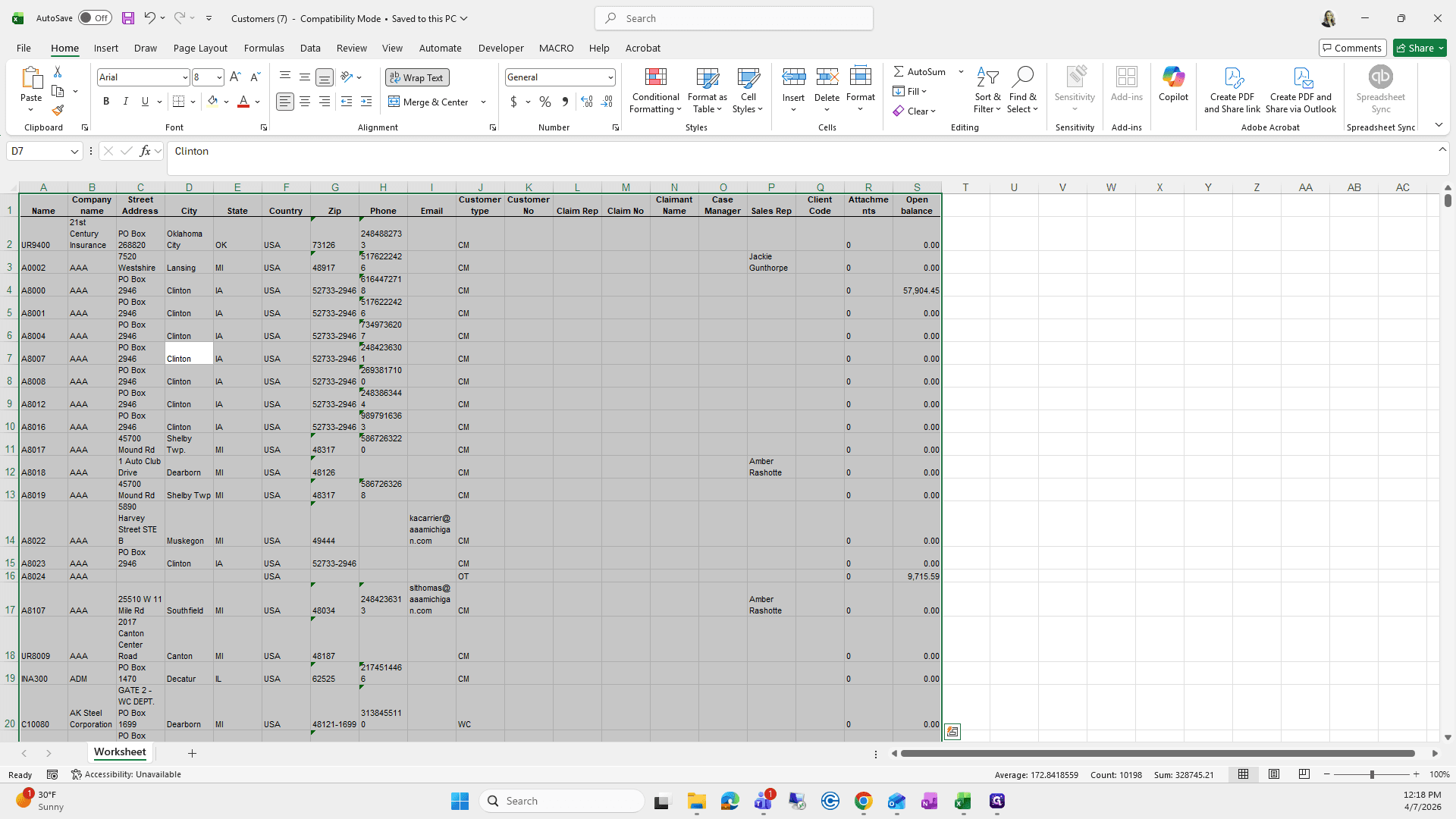The image size is (1456, 819).
Task: Select the Worksheet sheet tab
Action: pos(120,752)
